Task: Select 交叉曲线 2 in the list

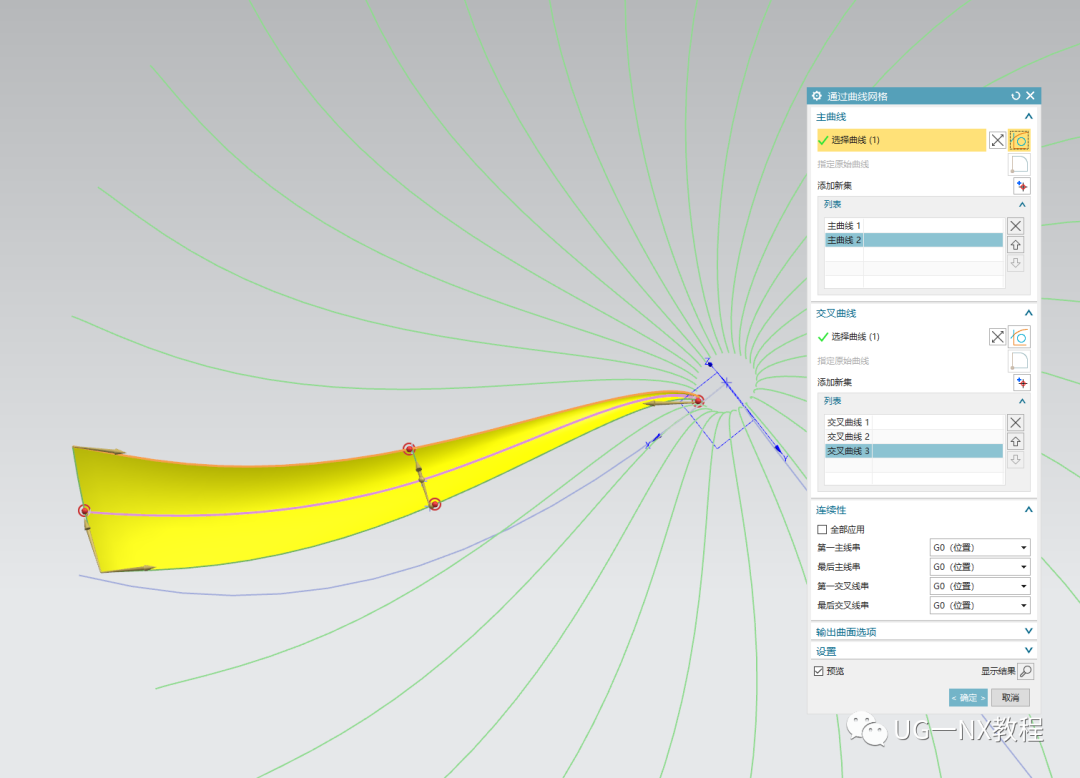Action: 913,437
